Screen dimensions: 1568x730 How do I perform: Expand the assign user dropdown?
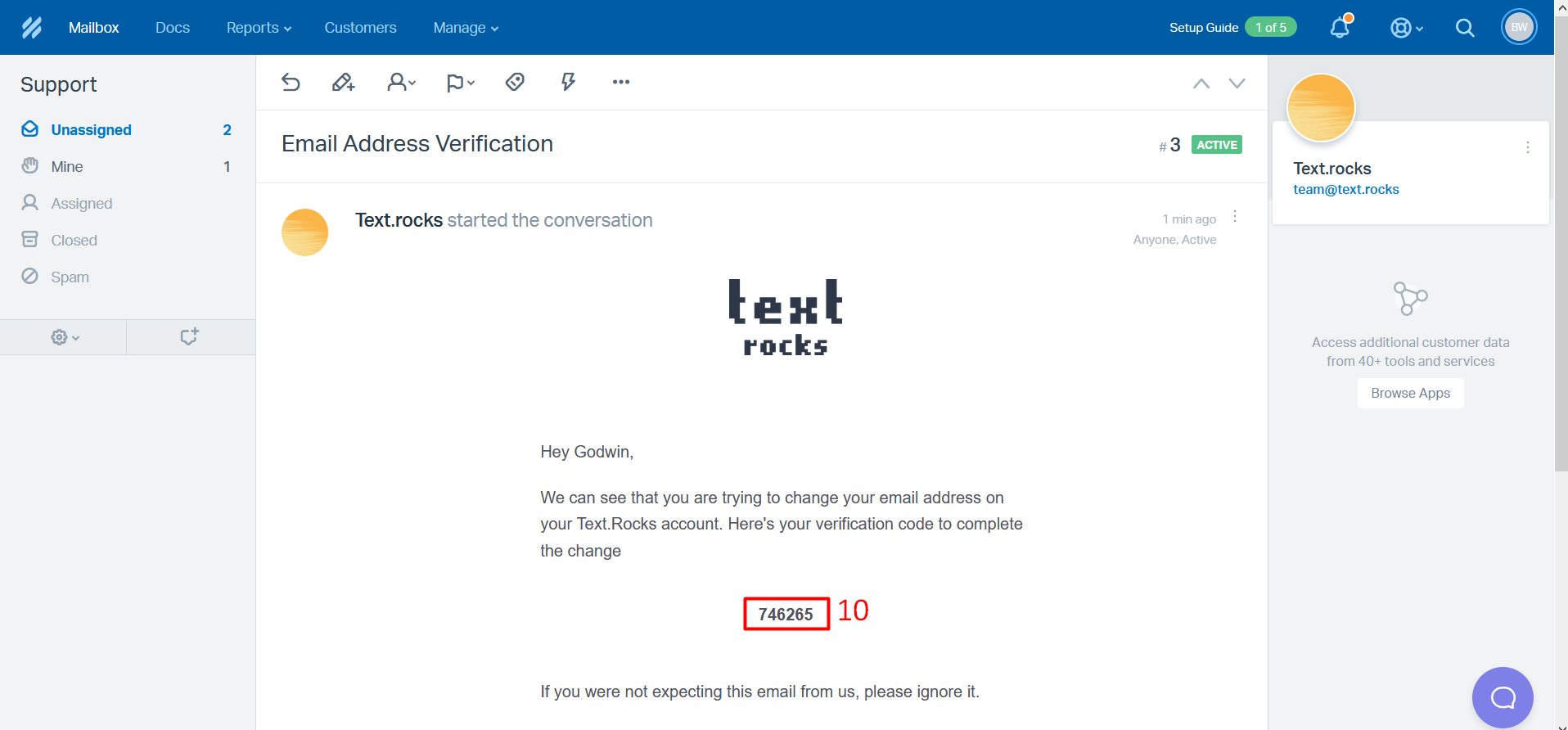pos(401,82)
